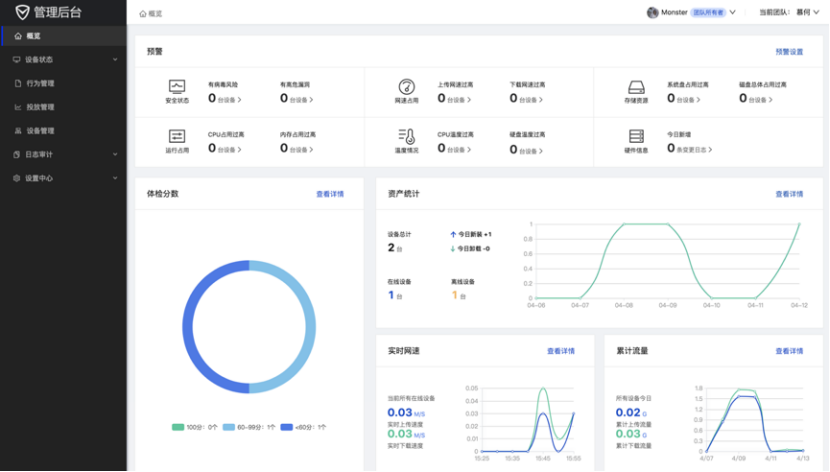This screenshot has width=830, height=472.
Task: Click the 运行占用 sliders icon
Action: [x=177, y=136]
